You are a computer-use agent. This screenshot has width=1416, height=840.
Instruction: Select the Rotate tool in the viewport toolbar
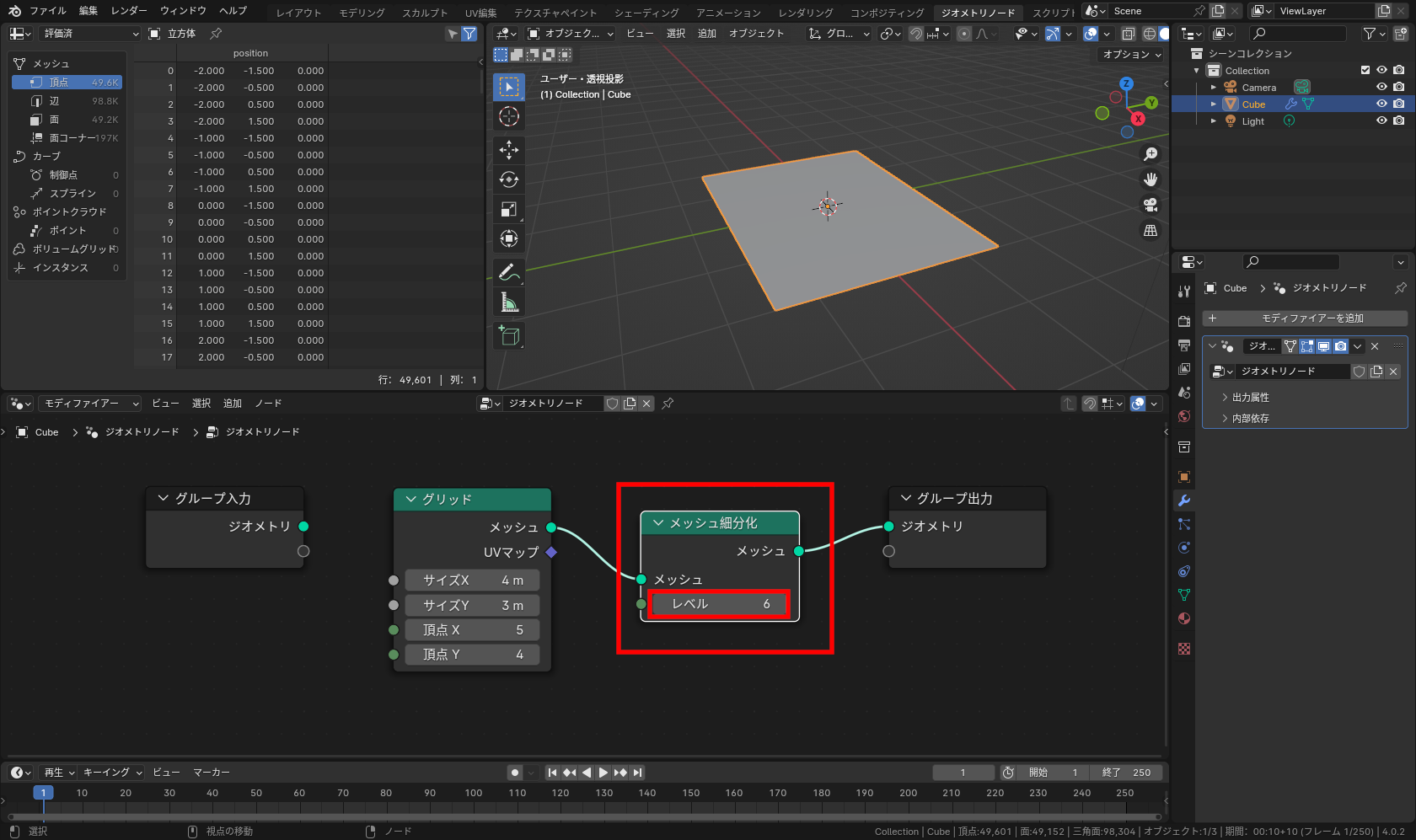509,179
